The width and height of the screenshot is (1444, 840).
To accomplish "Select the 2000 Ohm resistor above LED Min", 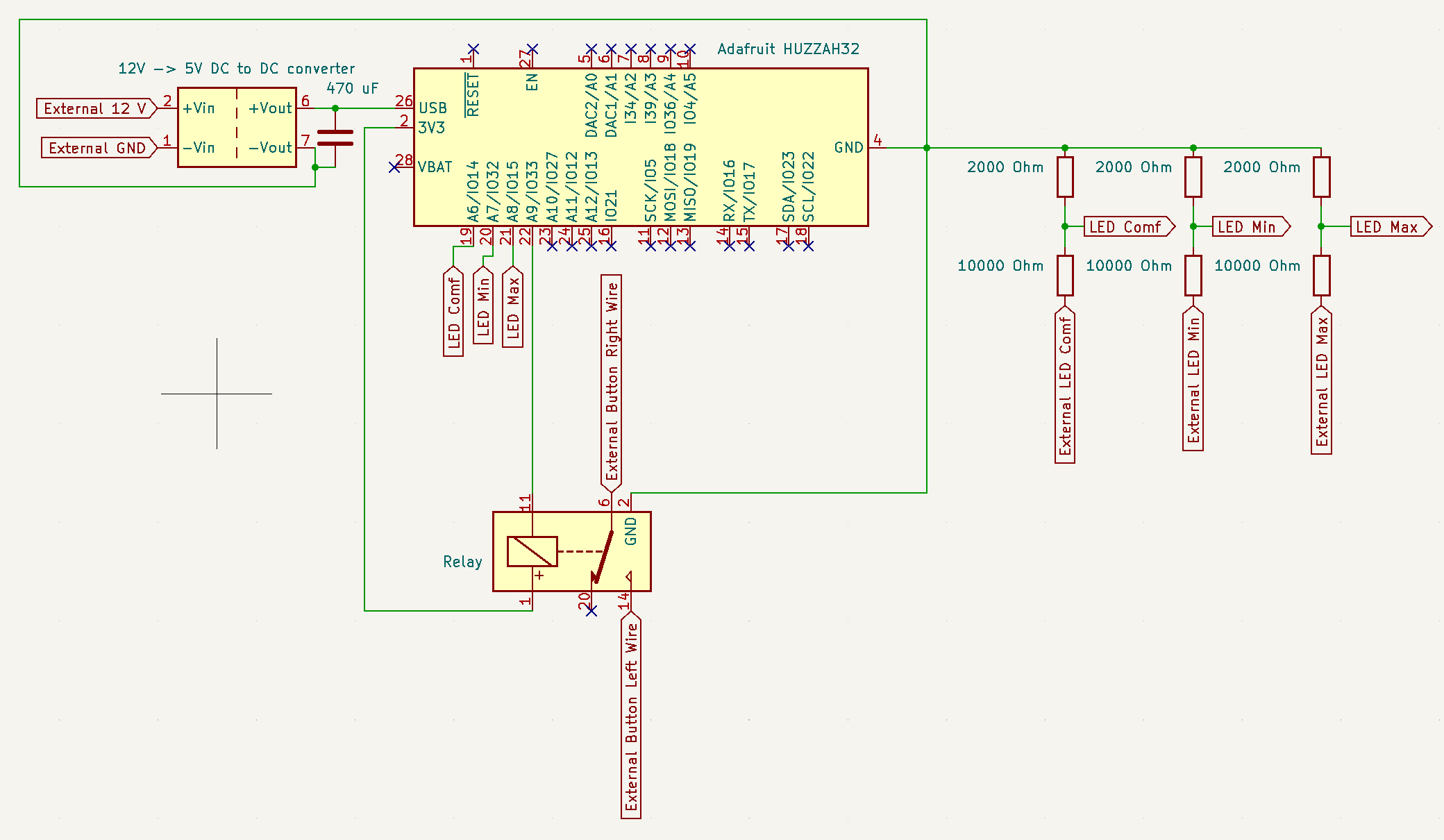I will click(1193, 177).
